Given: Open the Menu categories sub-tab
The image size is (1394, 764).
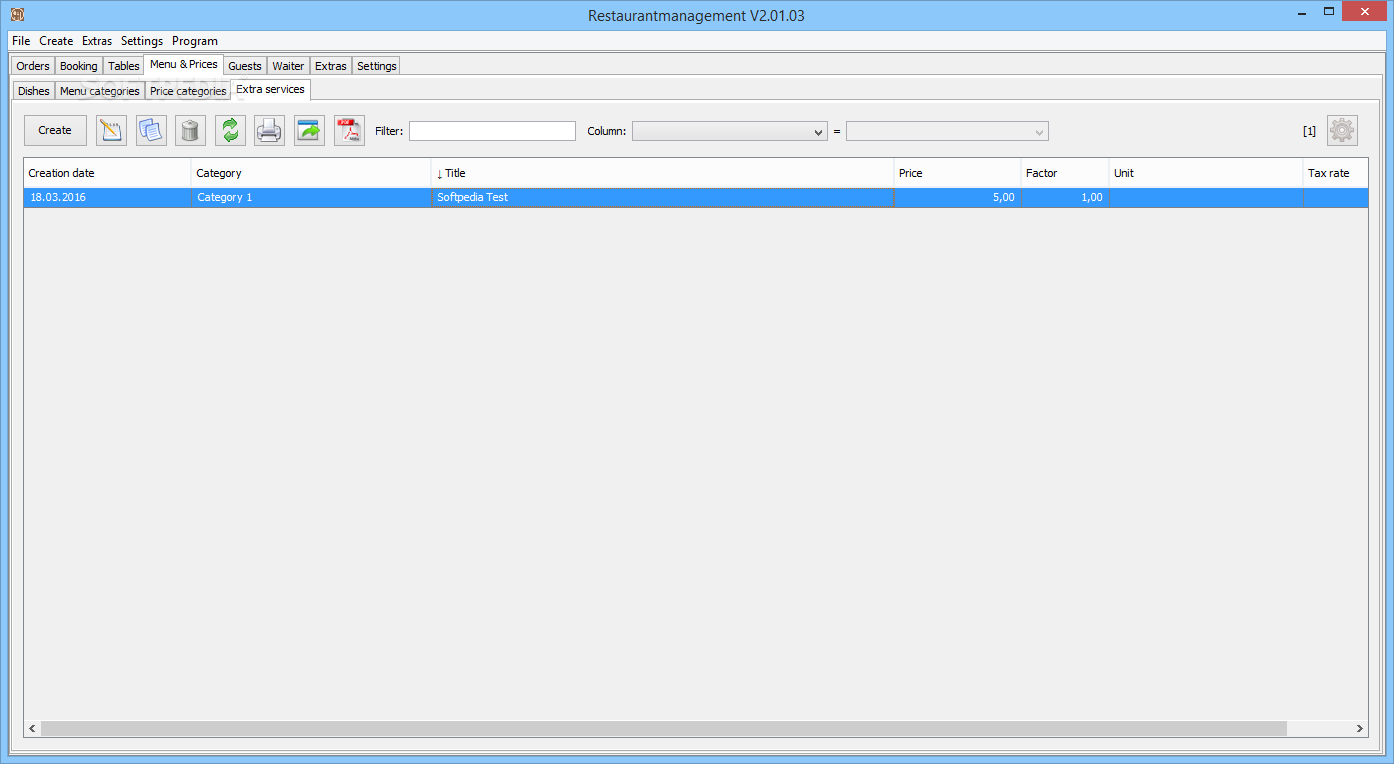Looking at the screenshot, I should tap(100, 91).
